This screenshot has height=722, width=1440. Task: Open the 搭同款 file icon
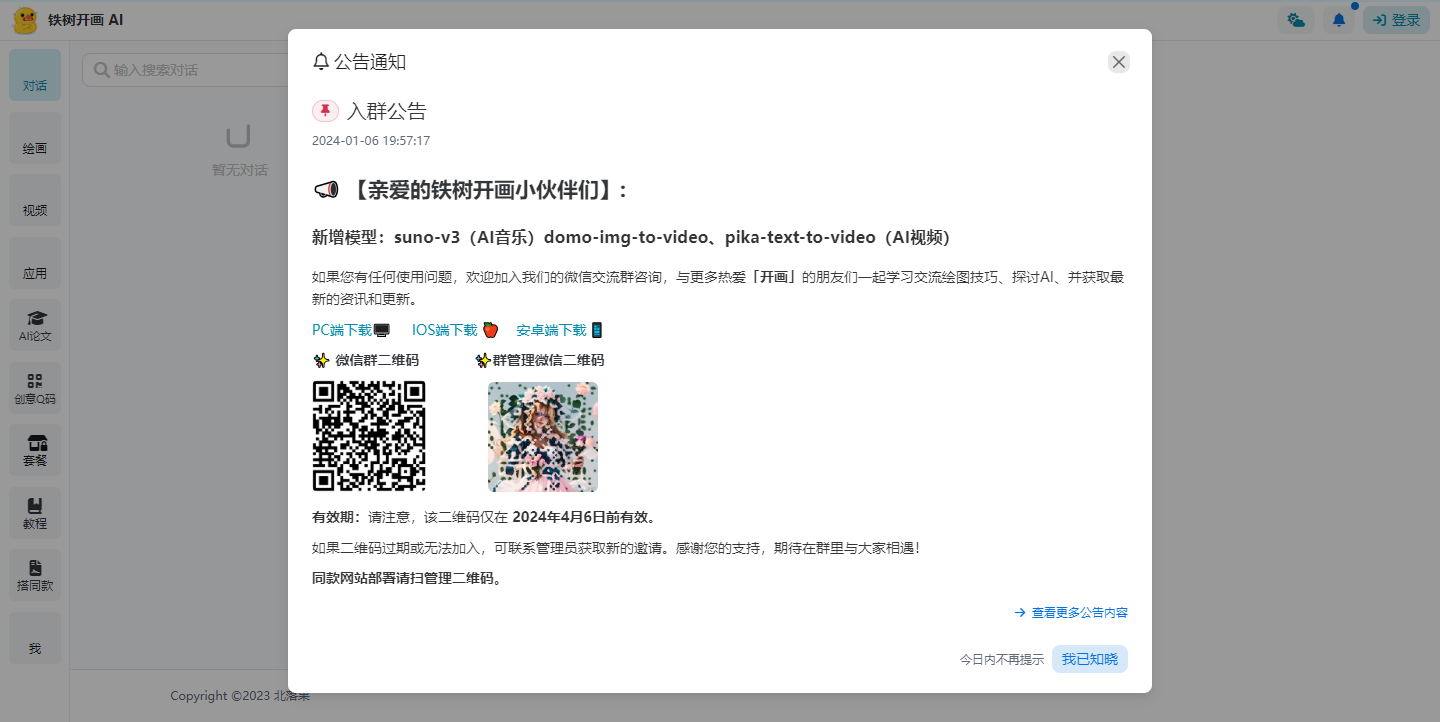tap(35, 568)
